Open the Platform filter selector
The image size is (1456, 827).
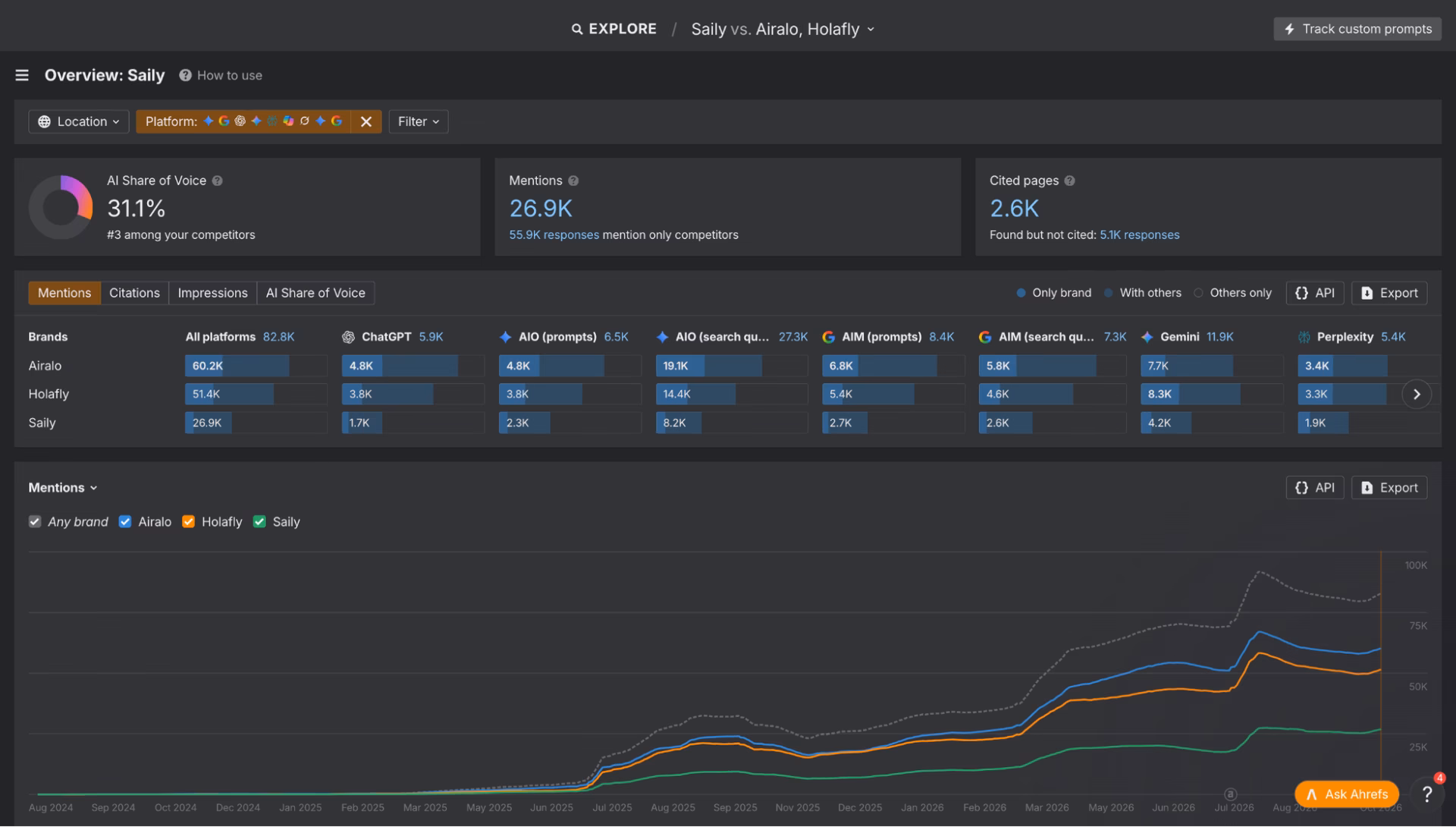[x=243, y=121]
